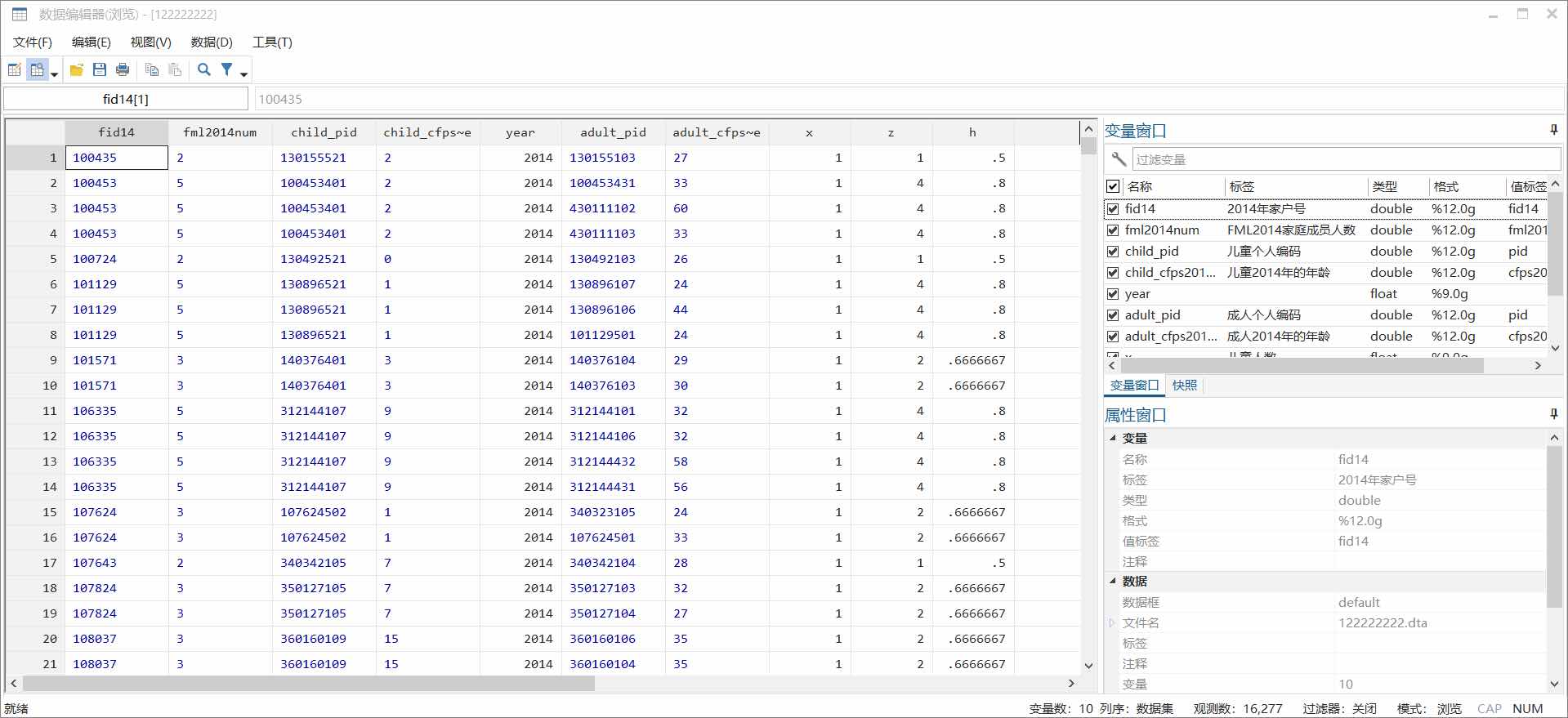
Task: Print the data using printer icon
Action: [123, 70]
